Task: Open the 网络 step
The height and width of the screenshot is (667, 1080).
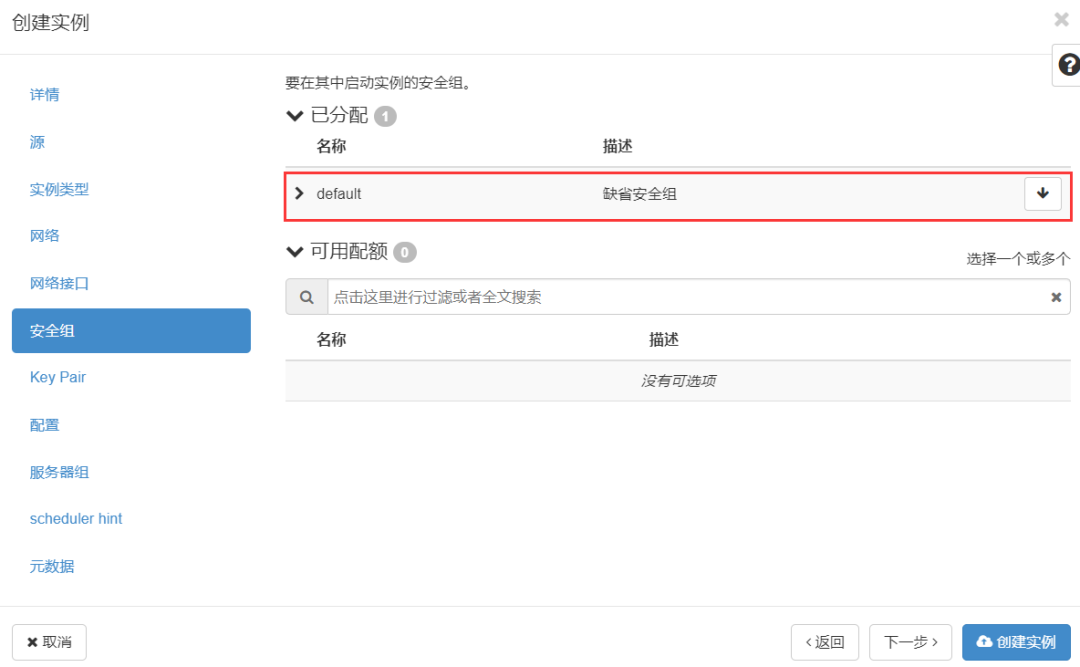Action: pos(45,236)
